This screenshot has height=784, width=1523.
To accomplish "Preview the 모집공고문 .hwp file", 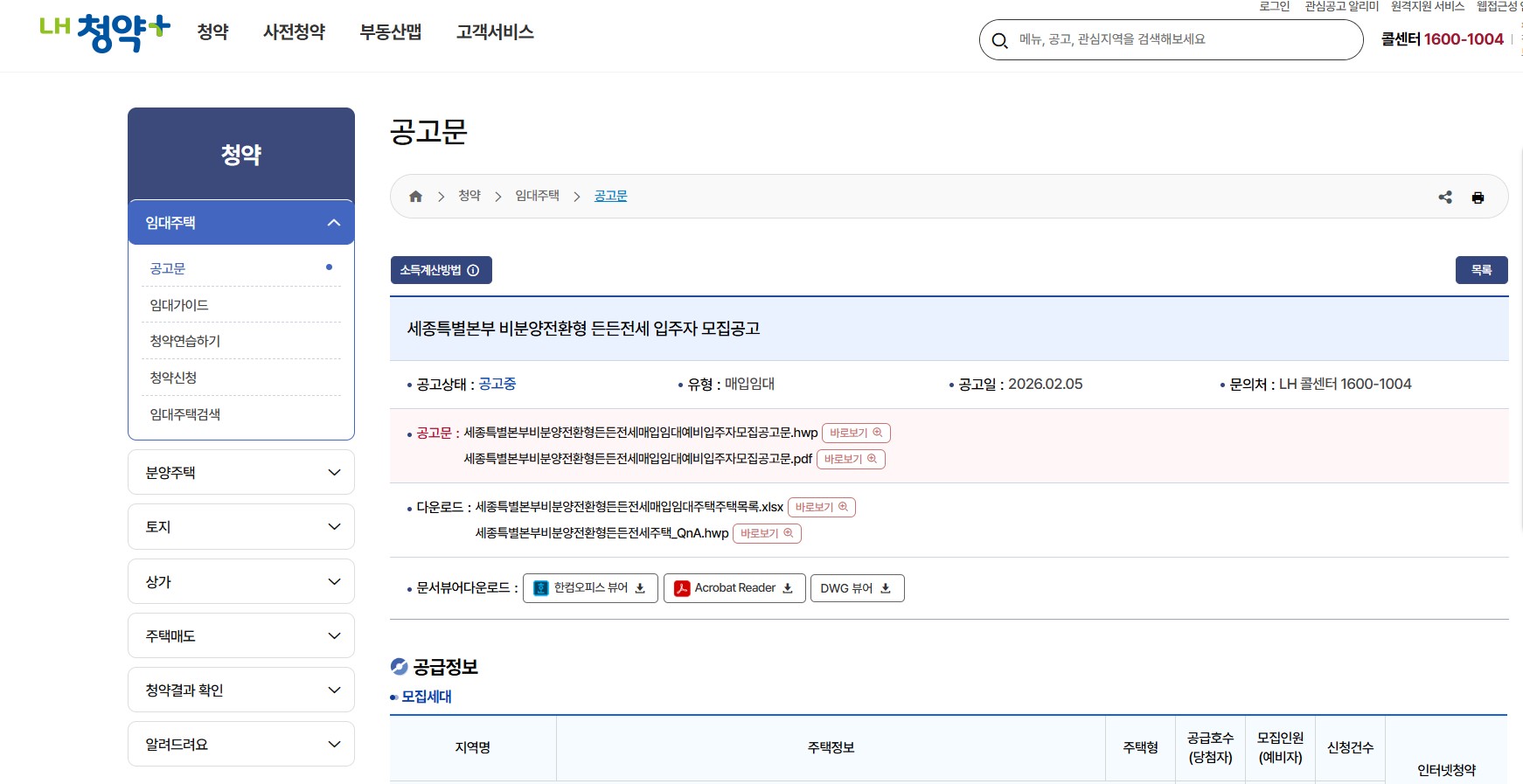I will 855,433.
